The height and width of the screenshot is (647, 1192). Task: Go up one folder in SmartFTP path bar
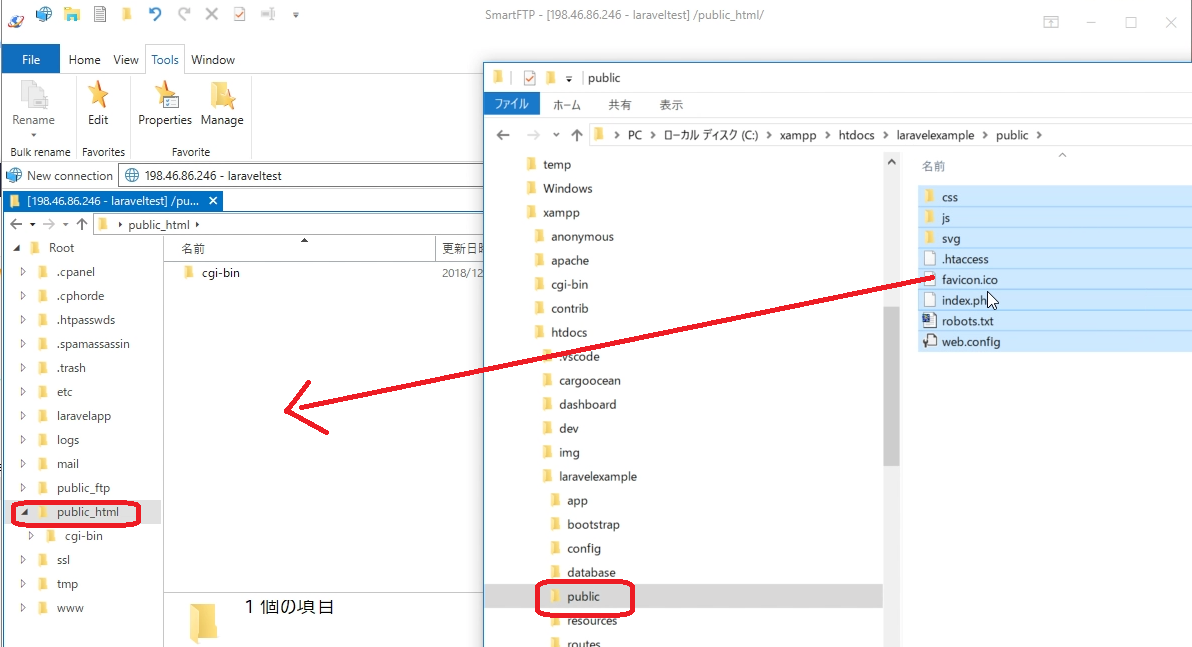click(81, 224)
